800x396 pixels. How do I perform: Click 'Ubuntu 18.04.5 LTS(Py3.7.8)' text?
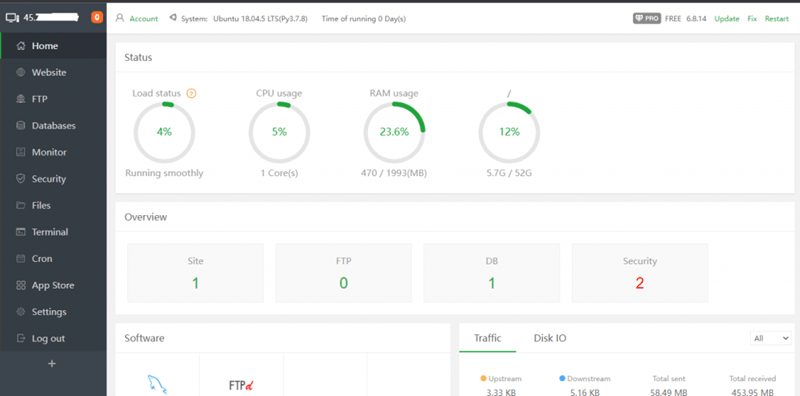click(260, 18)
